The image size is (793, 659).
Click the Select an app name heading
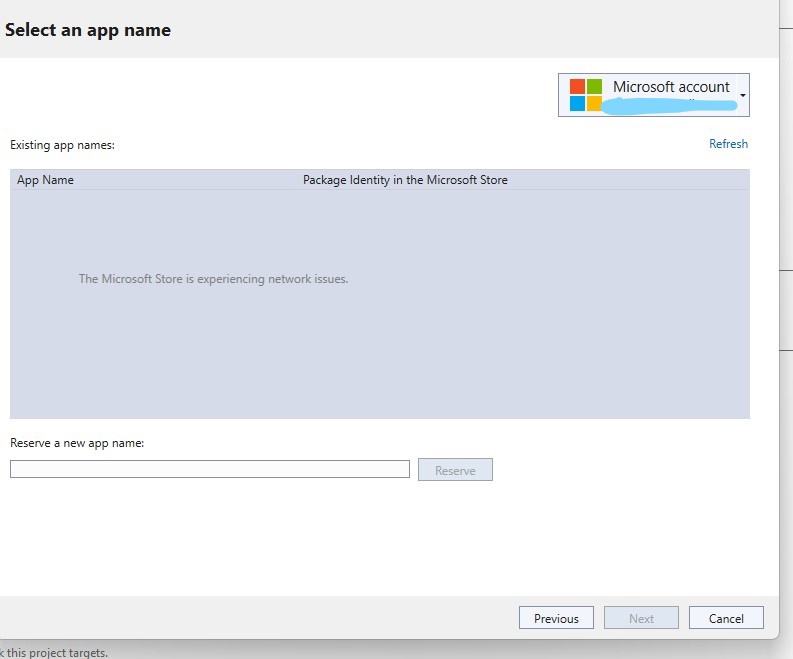click(88, 30)
